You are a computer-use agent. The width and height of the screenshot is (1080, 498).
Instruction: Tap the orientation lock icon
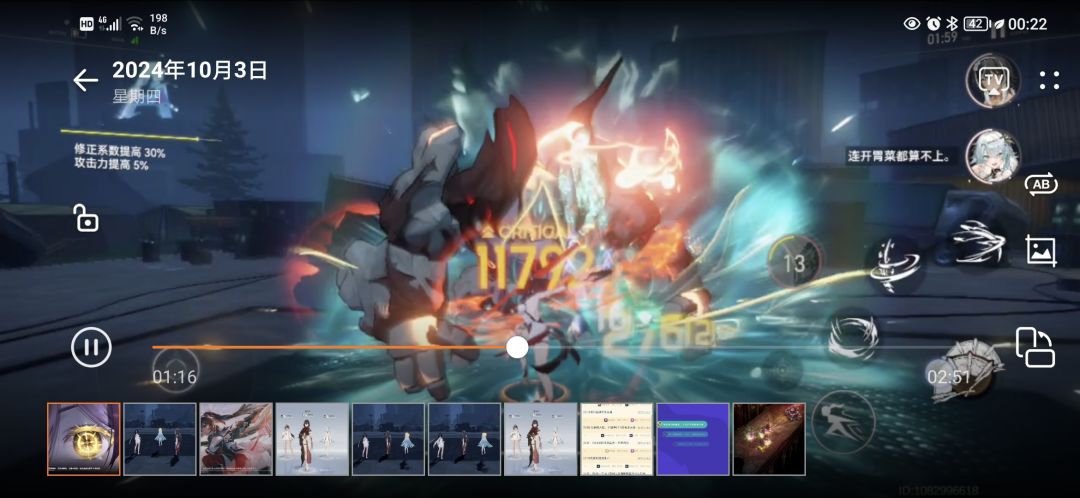[86, 218]
